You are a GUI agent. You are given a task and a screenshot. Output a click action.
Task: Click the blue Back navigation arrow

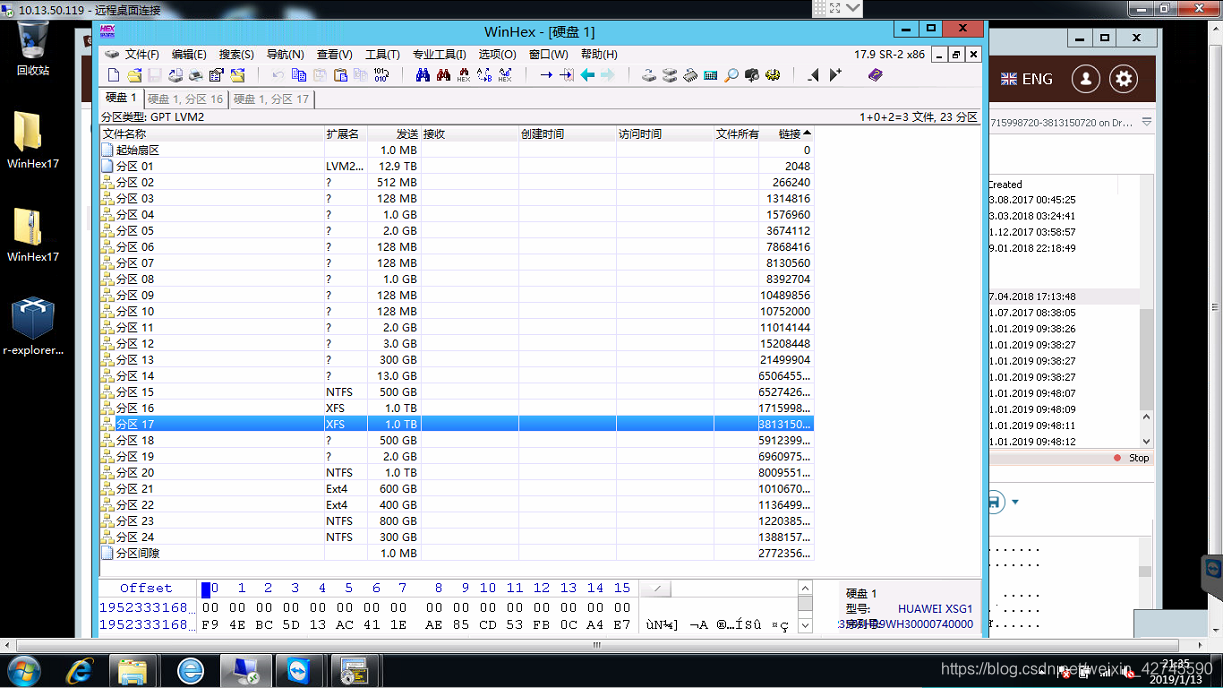[x=587, y=75]
